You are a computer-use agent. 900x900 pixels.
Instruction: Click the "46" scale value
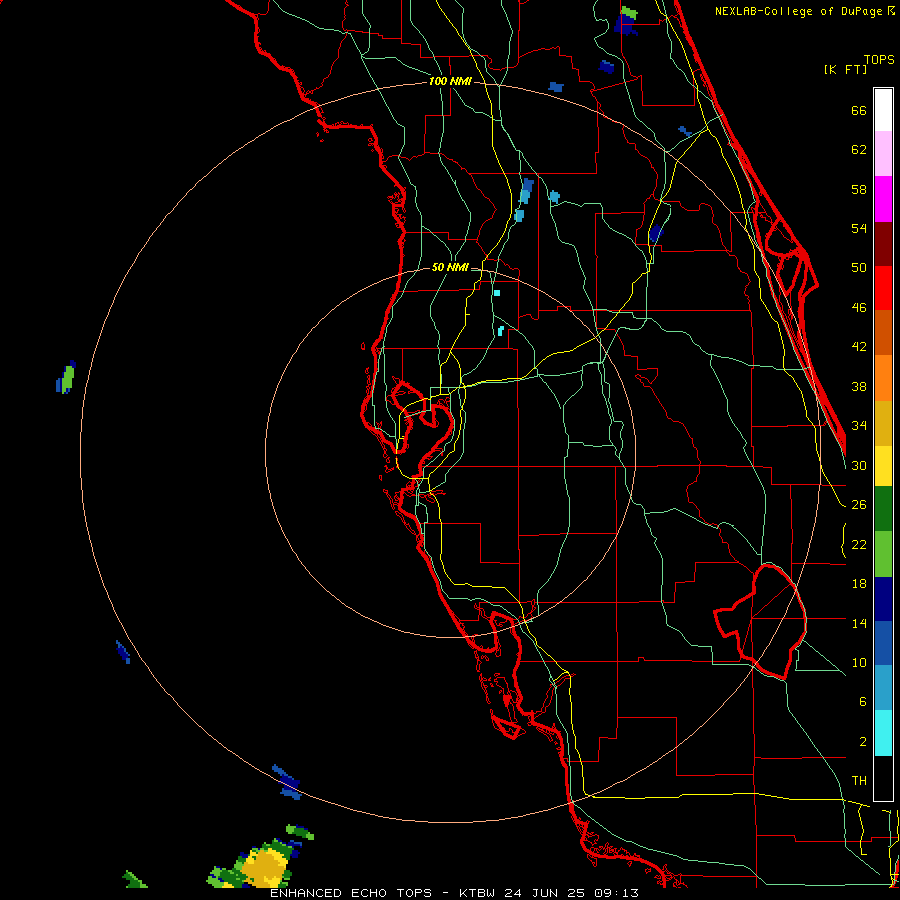[x=859, y=308]
